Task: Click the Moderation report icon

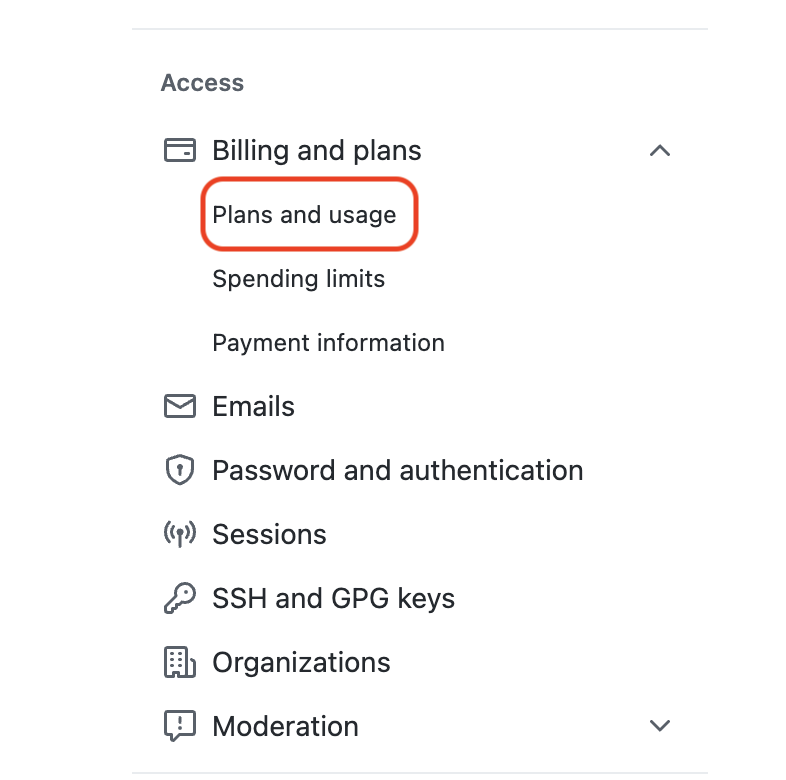Action: click(x=179, y=726)
